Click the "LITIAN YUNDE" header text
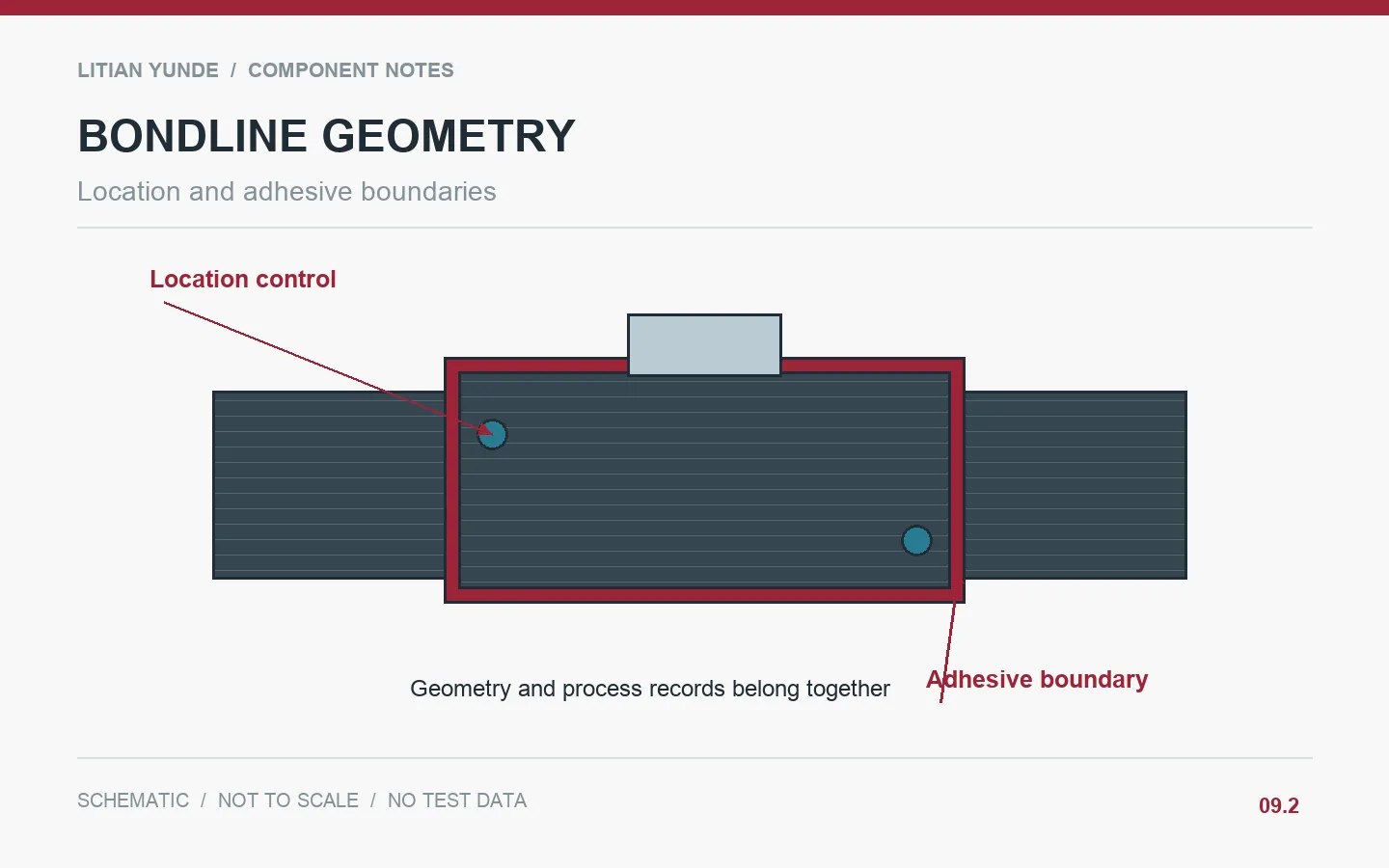This screenshot has width=1389, height=868. coord(148,70)
